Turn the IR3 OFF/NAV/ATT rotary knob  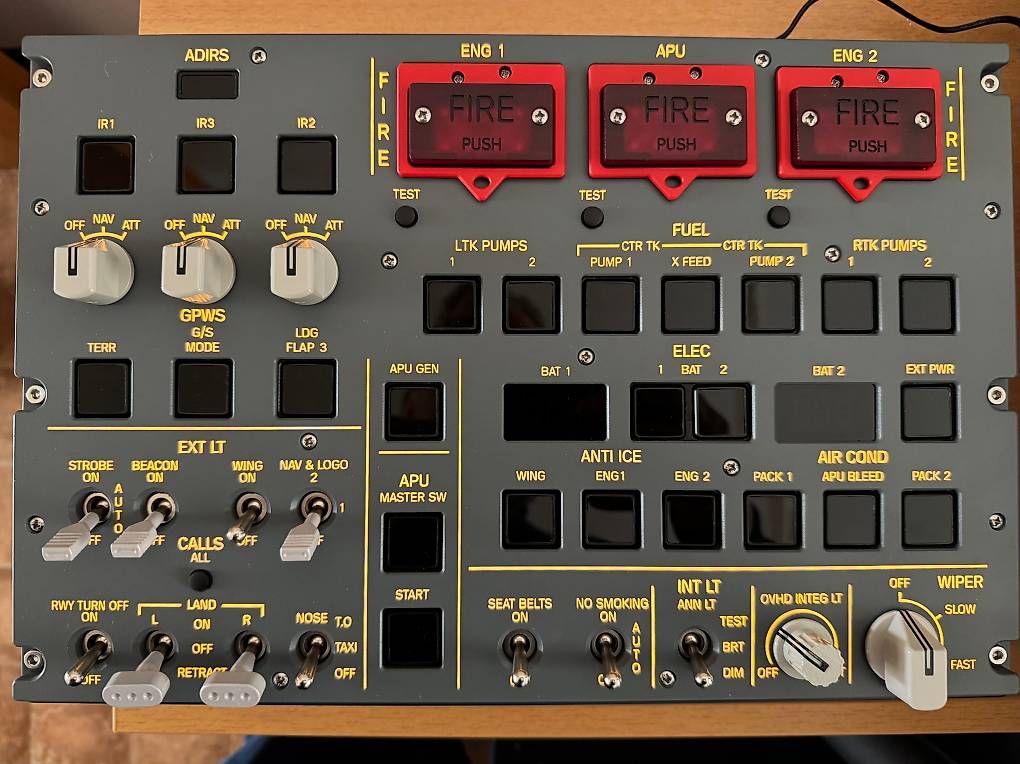[198, 269]
